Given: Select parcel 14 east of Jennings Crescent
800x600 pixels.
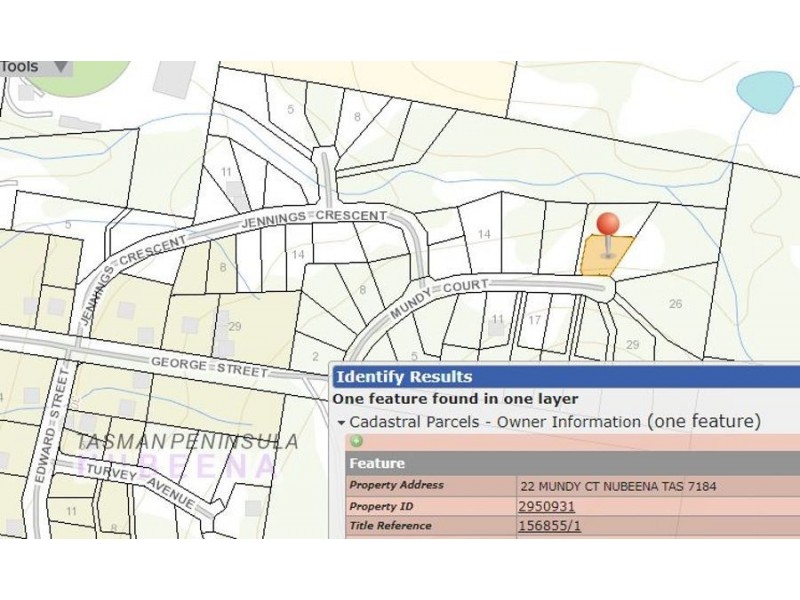Looking at the screenshot, I should click(483, 234).
